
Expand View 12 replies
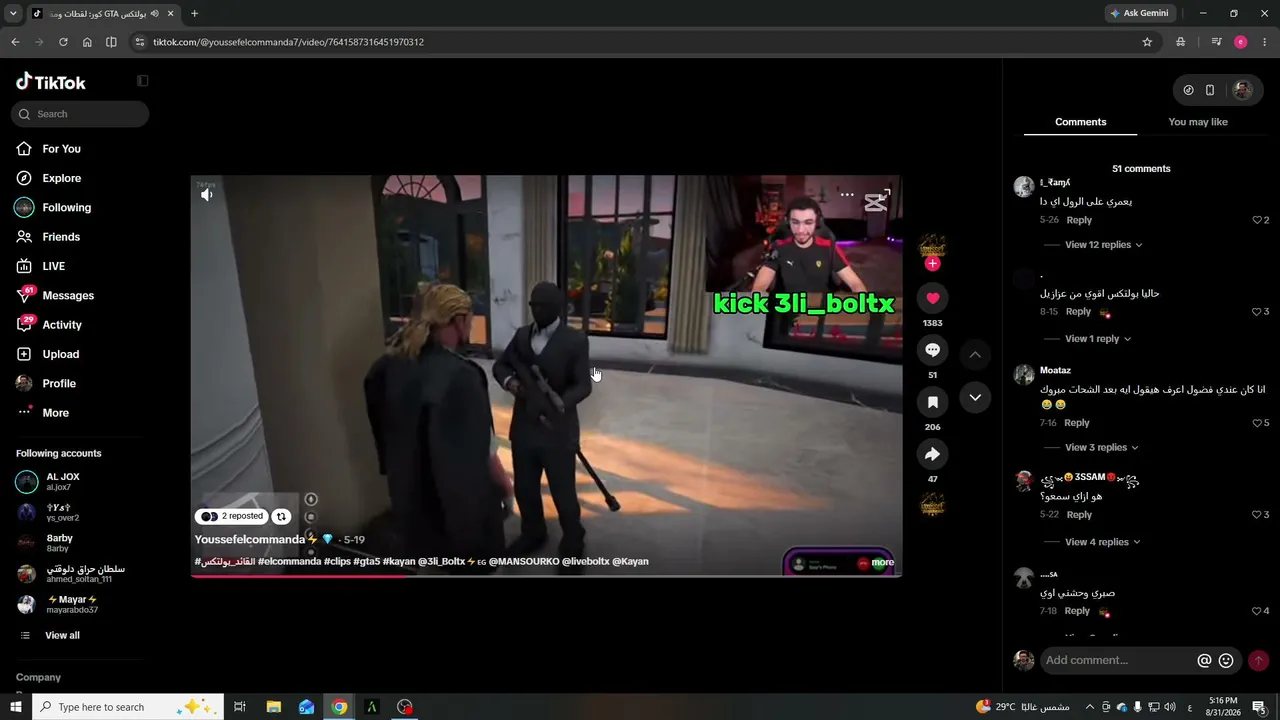(1103, 245)
